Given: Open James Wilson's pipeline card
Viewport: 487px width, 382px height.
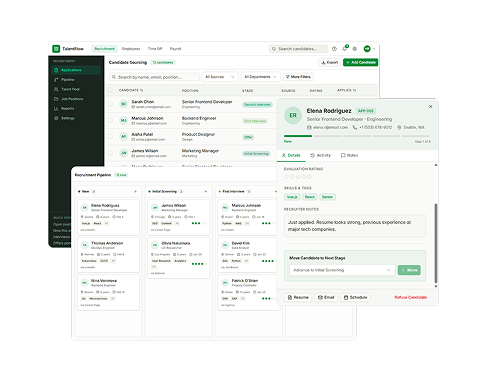Looking at the screenshot, I should tap(179, 217).
